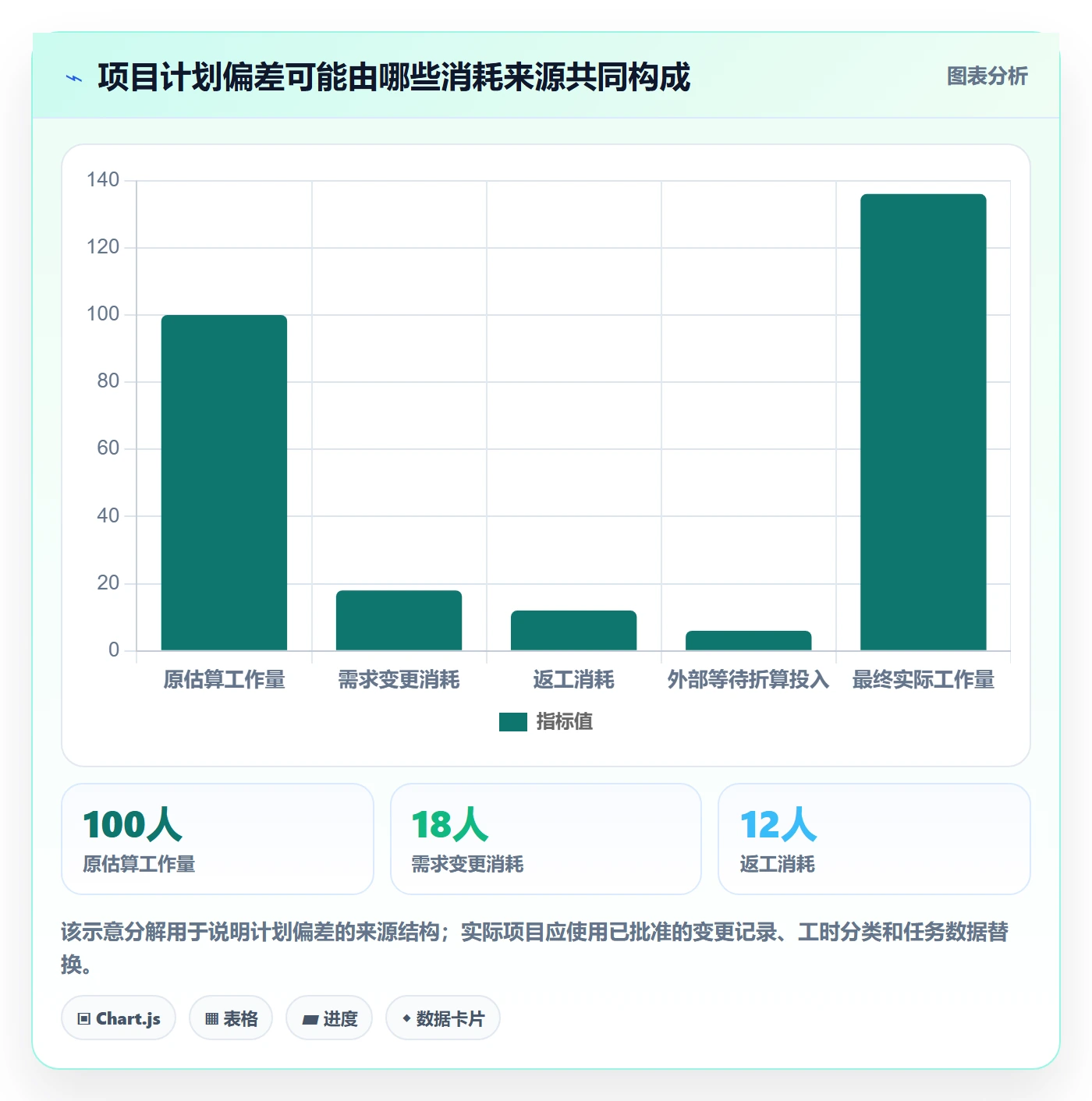Click the note paragraph starting with 该示意分解
This screenshot has width=1092, height=1101.
pos(535,947)
